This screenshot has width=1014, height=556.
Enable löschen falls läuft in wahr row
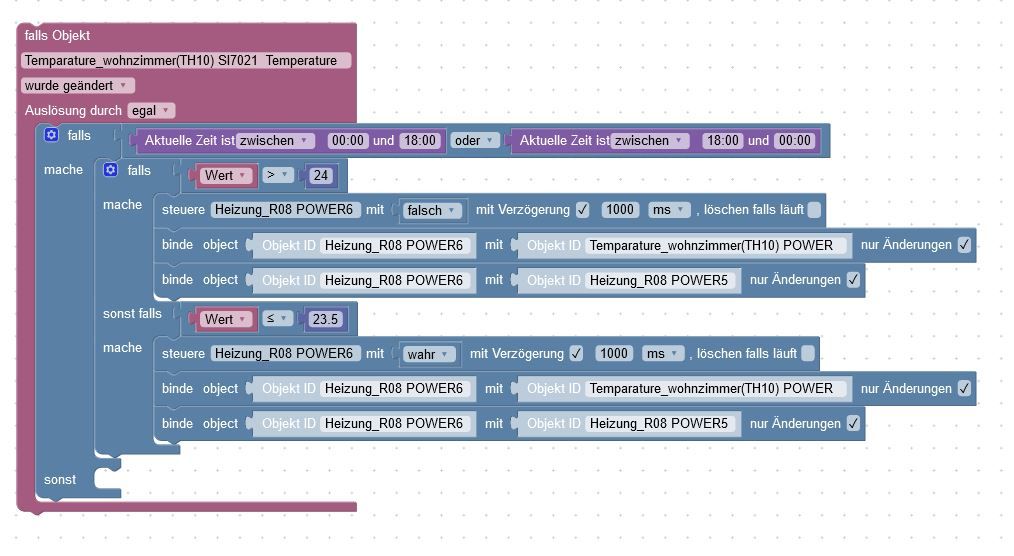[x=808, y=353]
